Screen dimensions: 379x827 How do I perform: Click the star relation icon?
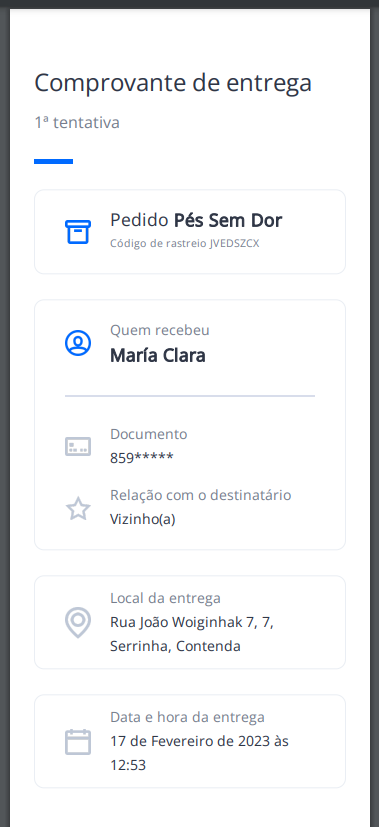click(x=78, y=508)
